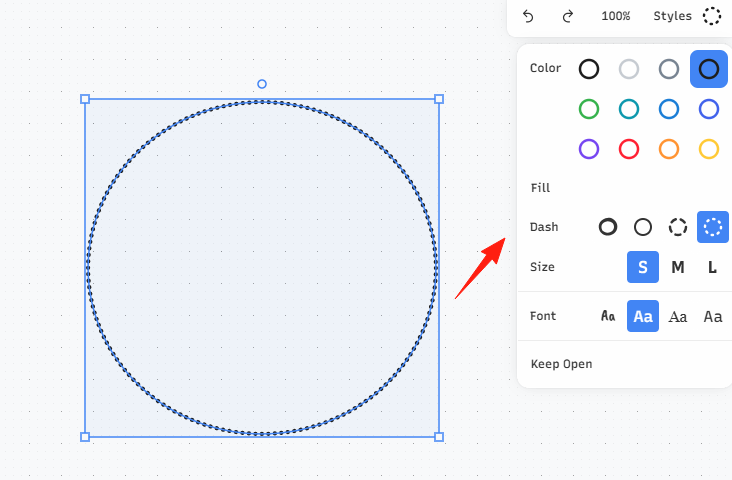Click inside the dotted ellipse shape
This screenshot has width=732, height=480.
[x=262, y=268]
